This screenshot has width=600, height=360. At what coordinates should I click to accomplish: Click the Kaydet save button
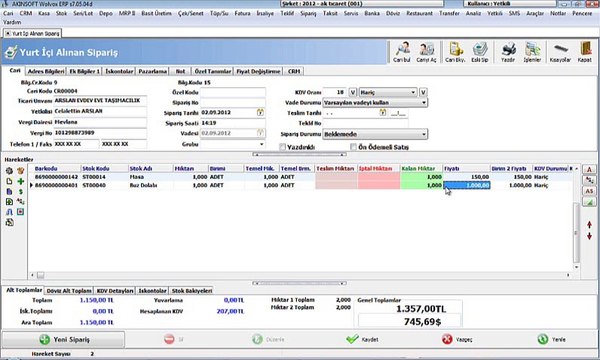[362, 339]
